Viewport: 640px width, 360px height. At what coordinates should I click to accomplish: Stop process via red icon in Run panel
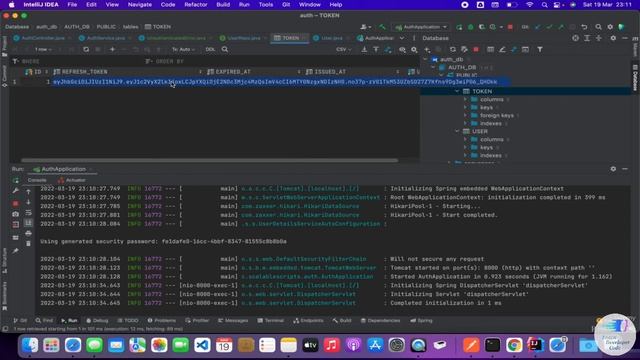pos(16,203)
